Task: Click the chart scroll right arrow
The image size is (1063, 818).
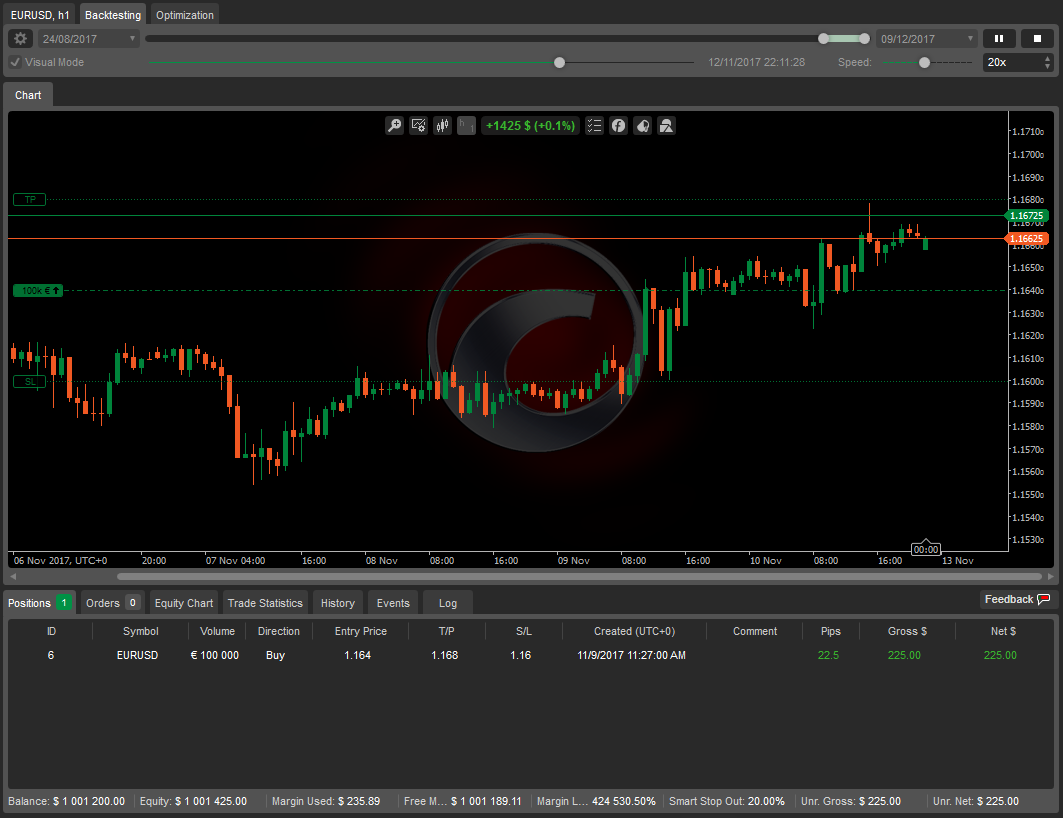Action: click(1051, 577)
